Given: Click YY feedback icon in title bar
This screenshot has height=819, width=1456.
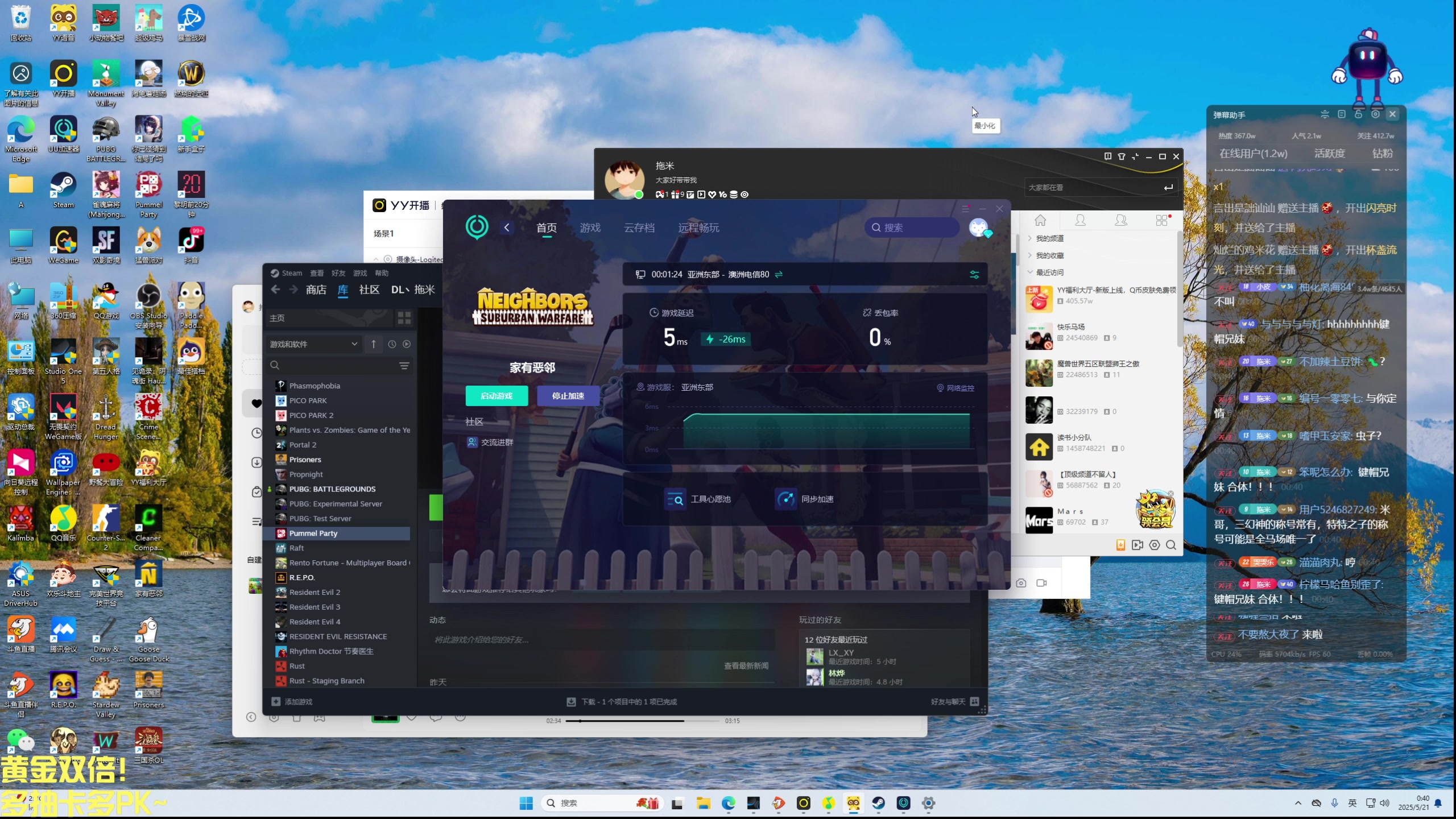Looking at the screenshot, I should 1107,156.
